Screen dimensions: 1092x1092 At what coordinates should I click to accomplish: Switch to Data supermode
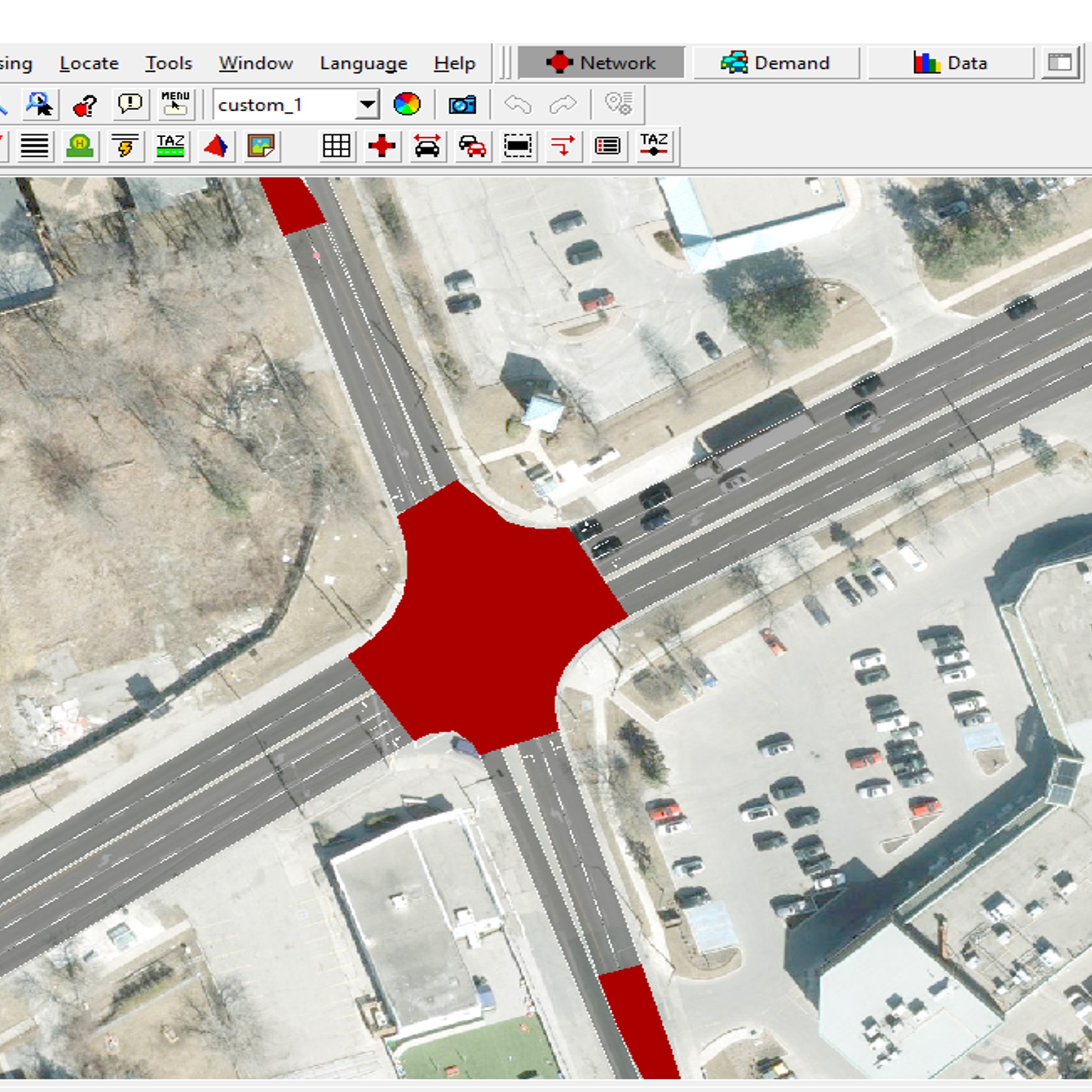coord(950,63)
